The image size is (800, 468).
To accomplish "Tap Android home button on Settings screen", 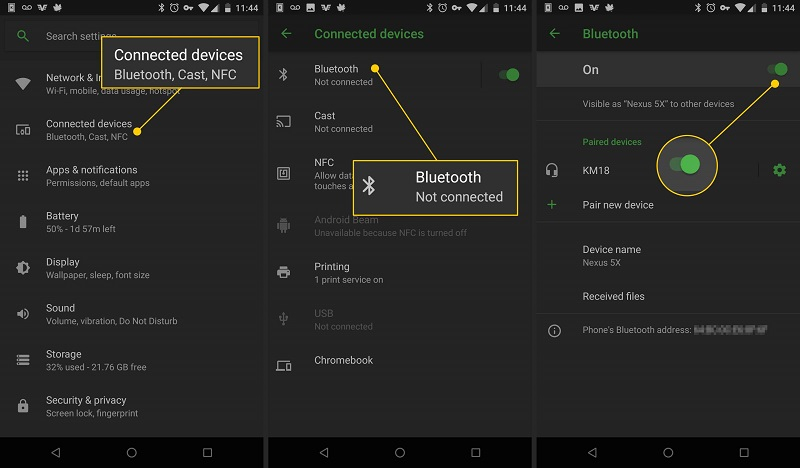I will pos(132,453).
